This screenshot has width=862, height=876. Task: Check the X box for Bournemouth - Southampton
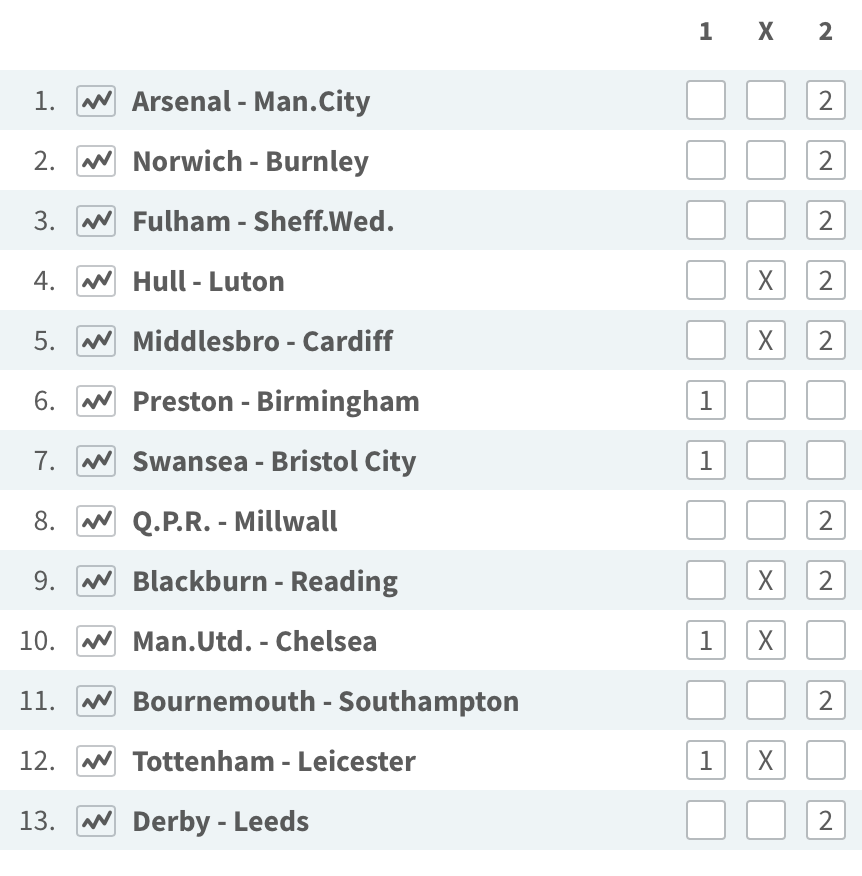(766, 701)
